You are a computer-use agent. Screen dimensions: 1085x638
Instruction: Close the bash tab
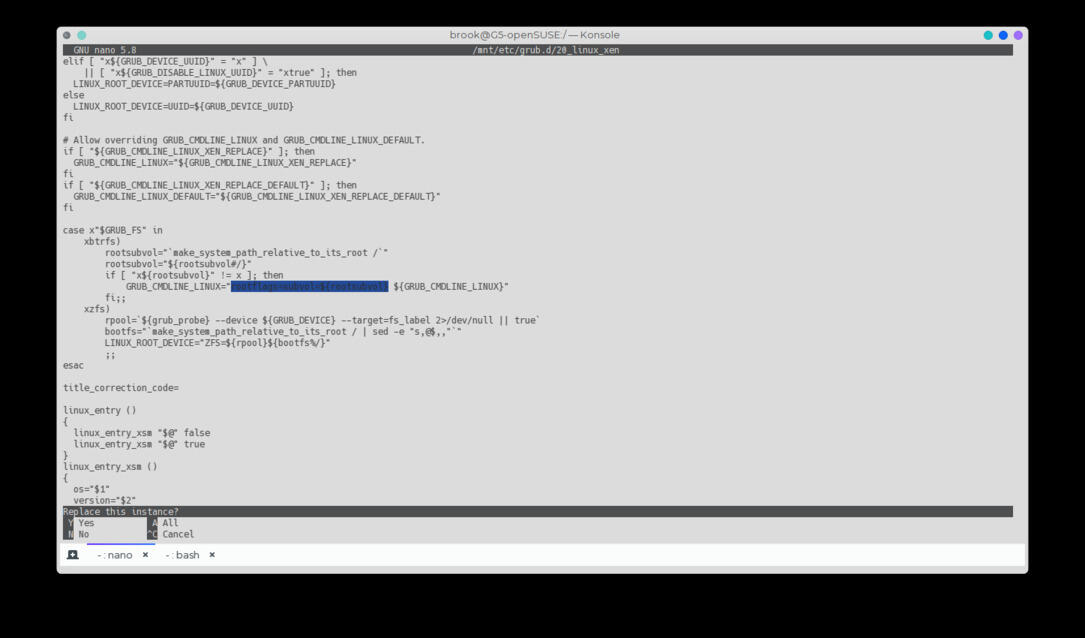[212, 555]
